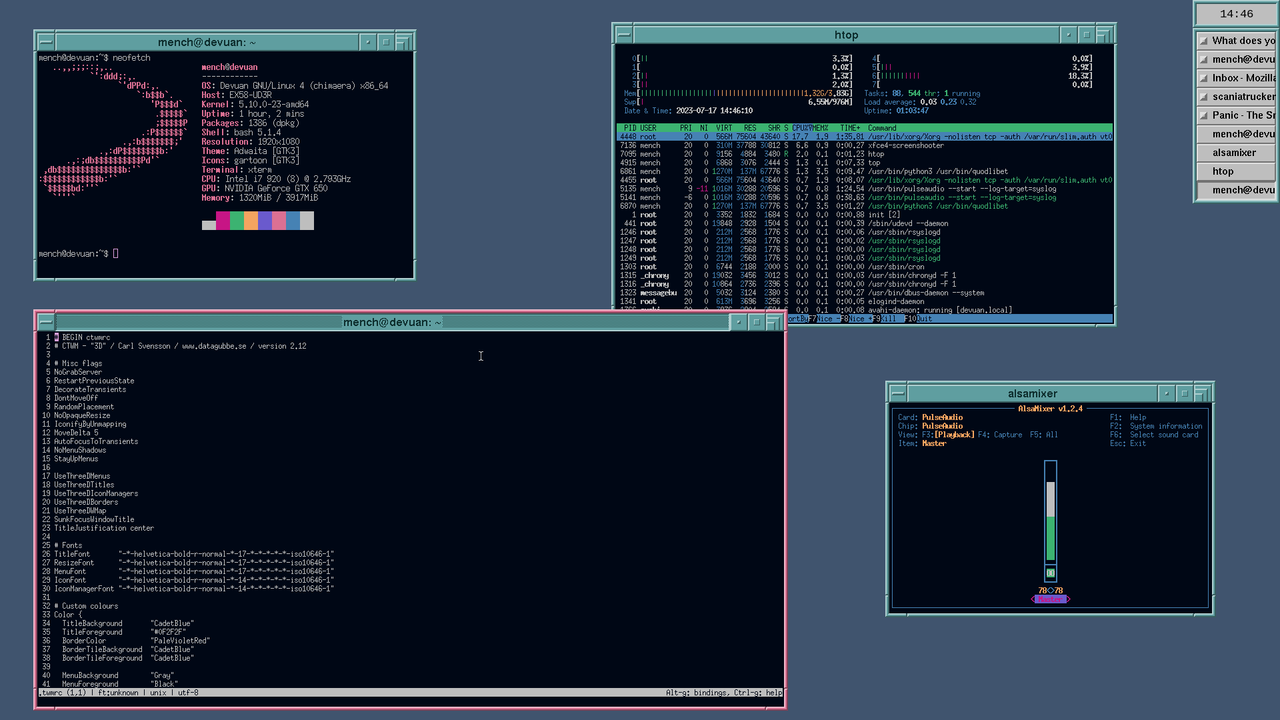The width and height of the screenshot is (1280, 720).
Task: Select 'What does yo' entry in icon manager
Action: 1237,41
